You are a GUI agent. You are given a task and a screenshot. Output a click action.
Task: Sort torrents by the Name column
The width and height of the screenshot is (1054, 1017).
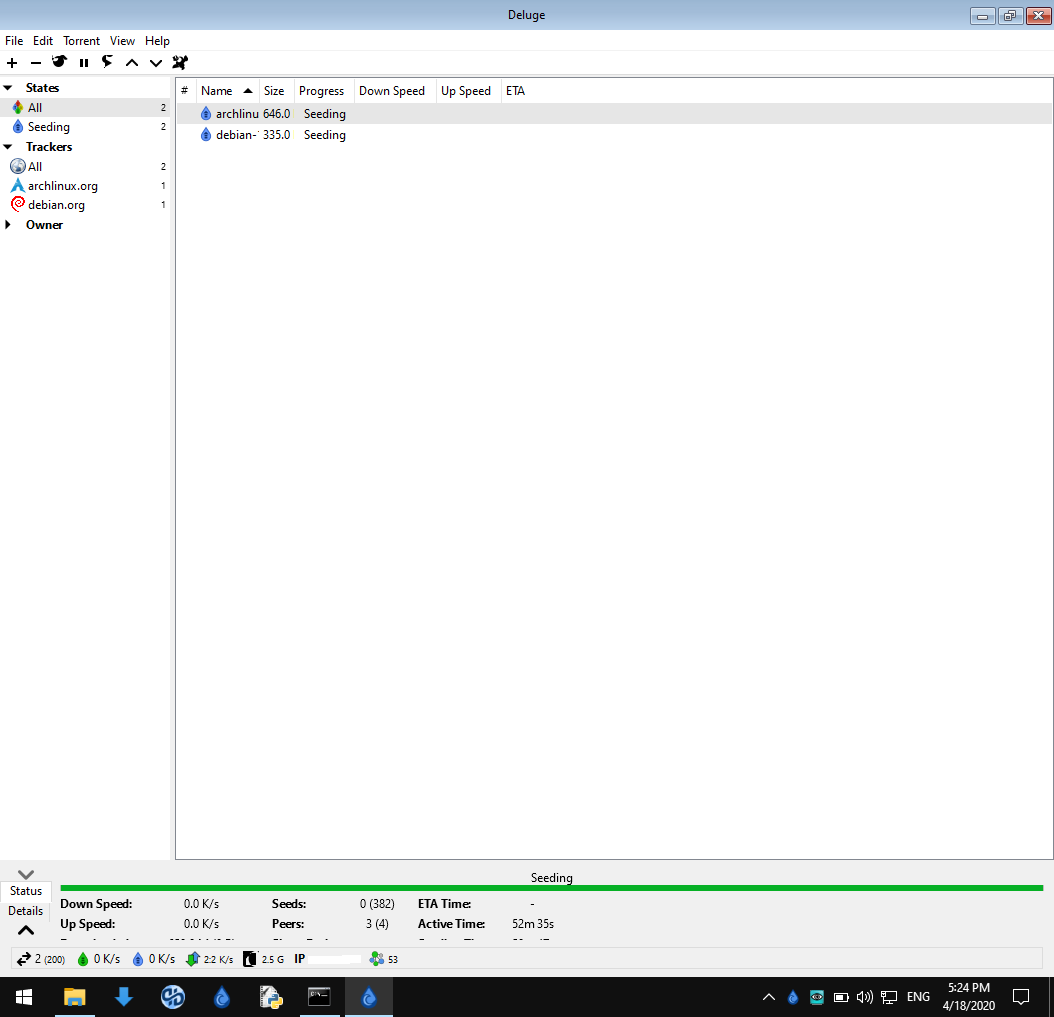[x=227, y=91]
